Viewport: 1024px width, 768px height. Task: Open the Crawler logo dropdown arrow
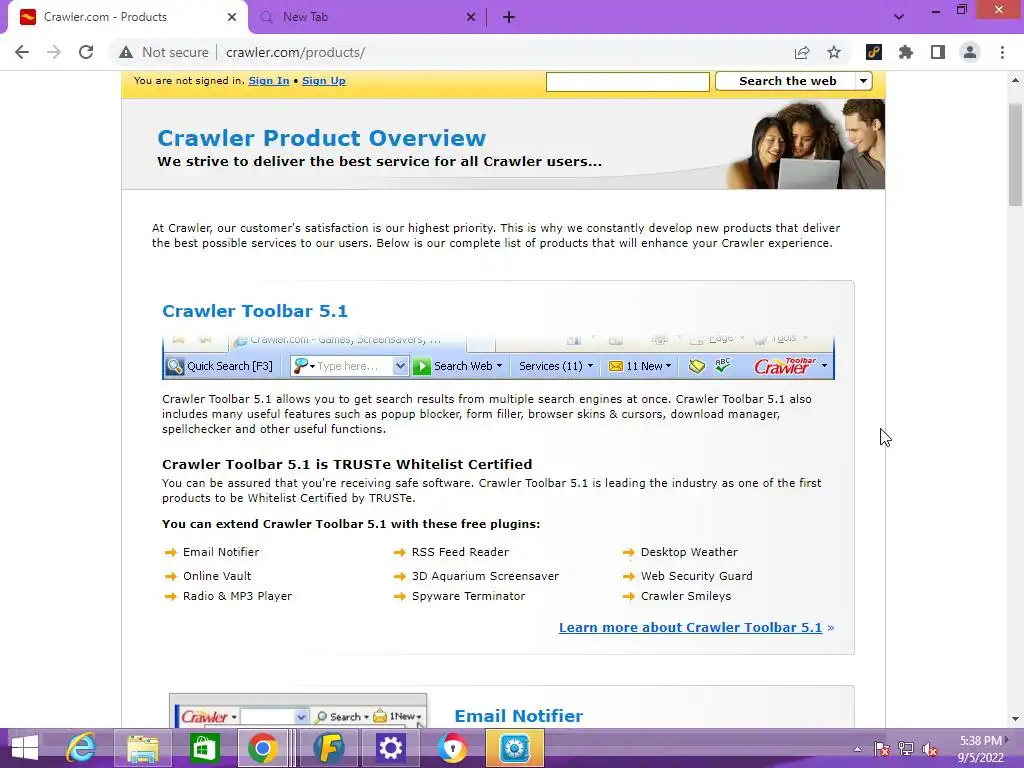click(x=824, y=366)
